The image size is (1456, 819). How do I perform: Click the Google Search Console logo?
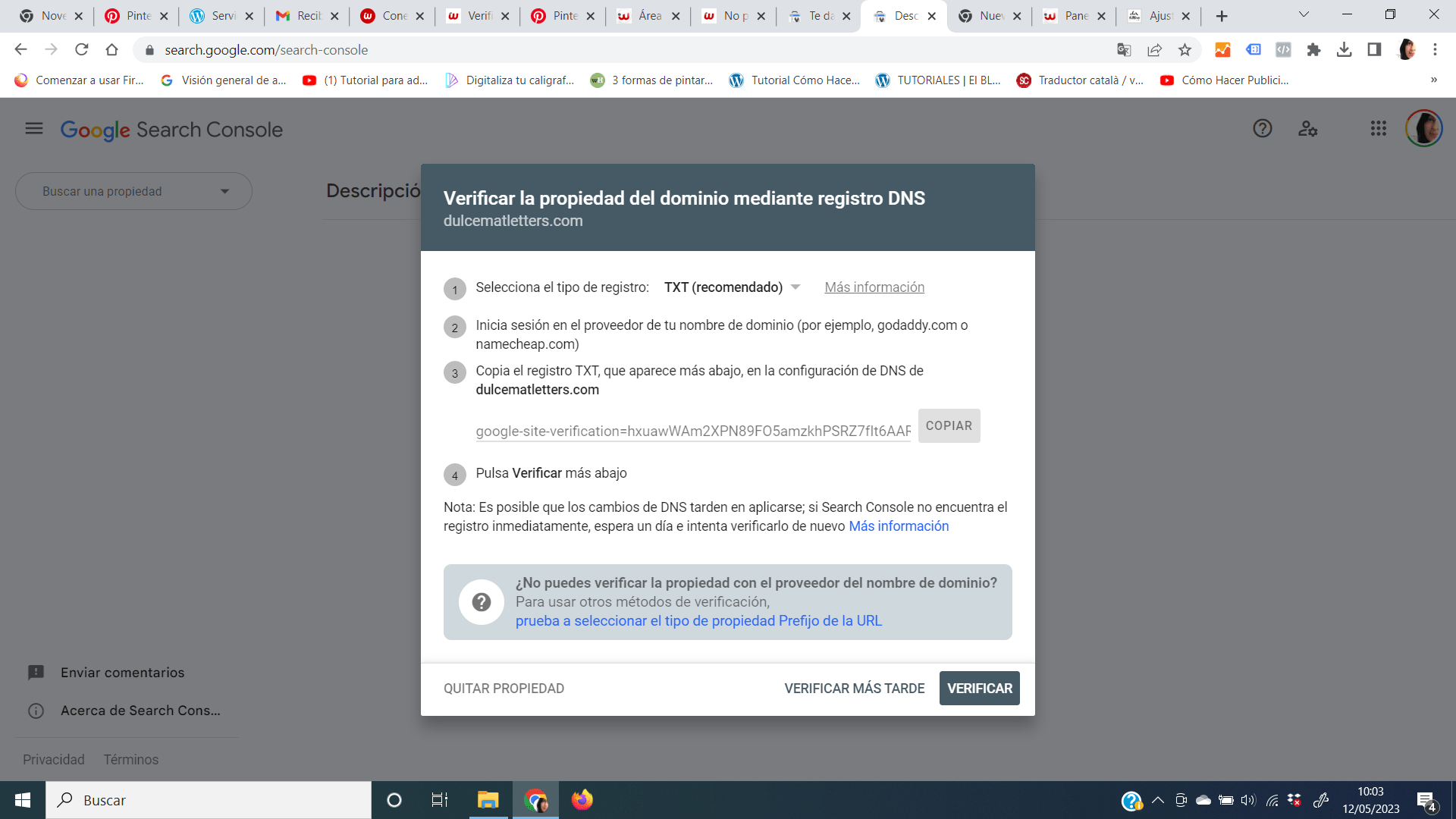171,130
